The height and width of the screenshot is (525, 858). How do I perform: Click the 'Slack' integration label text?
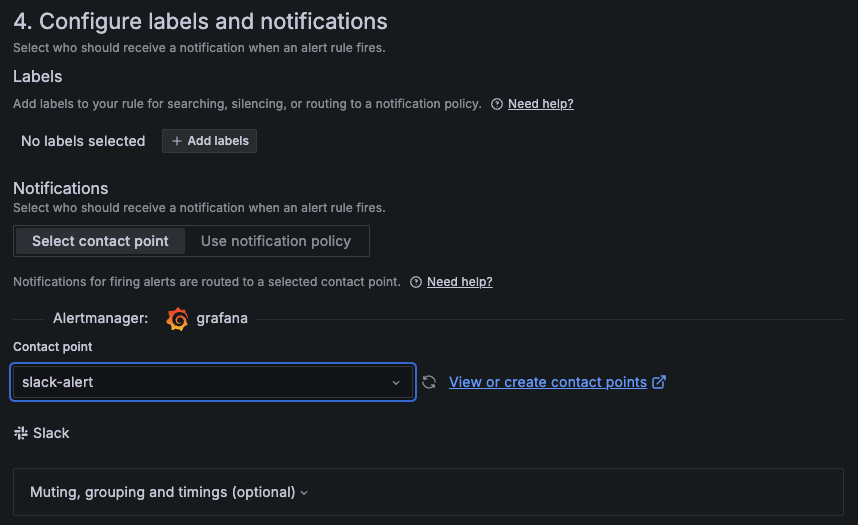tap(51, 433)
